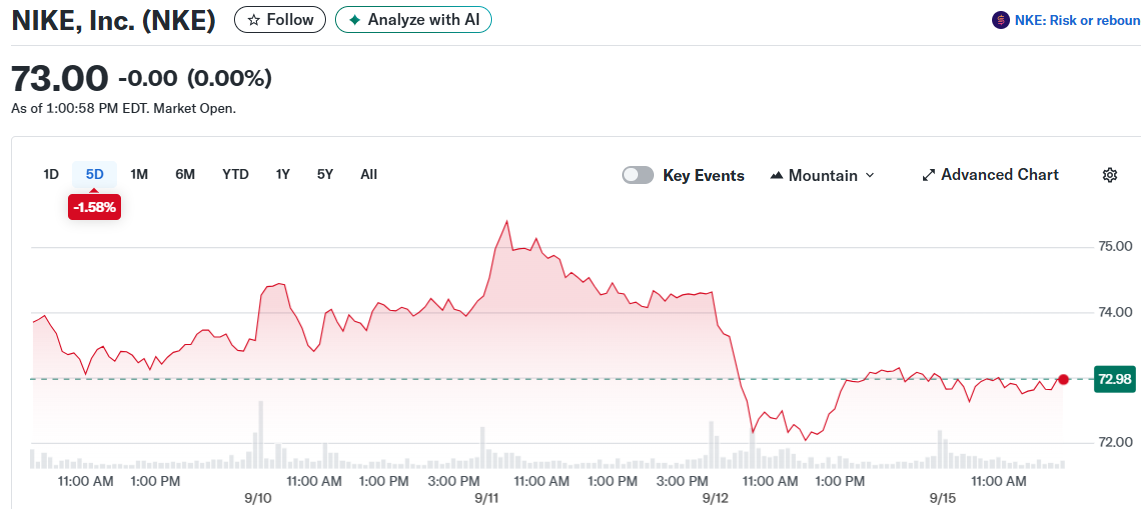Viewport: 1141px width, 509px height.
Task: Switch chart to 6M range
Action: coord(185,175)
